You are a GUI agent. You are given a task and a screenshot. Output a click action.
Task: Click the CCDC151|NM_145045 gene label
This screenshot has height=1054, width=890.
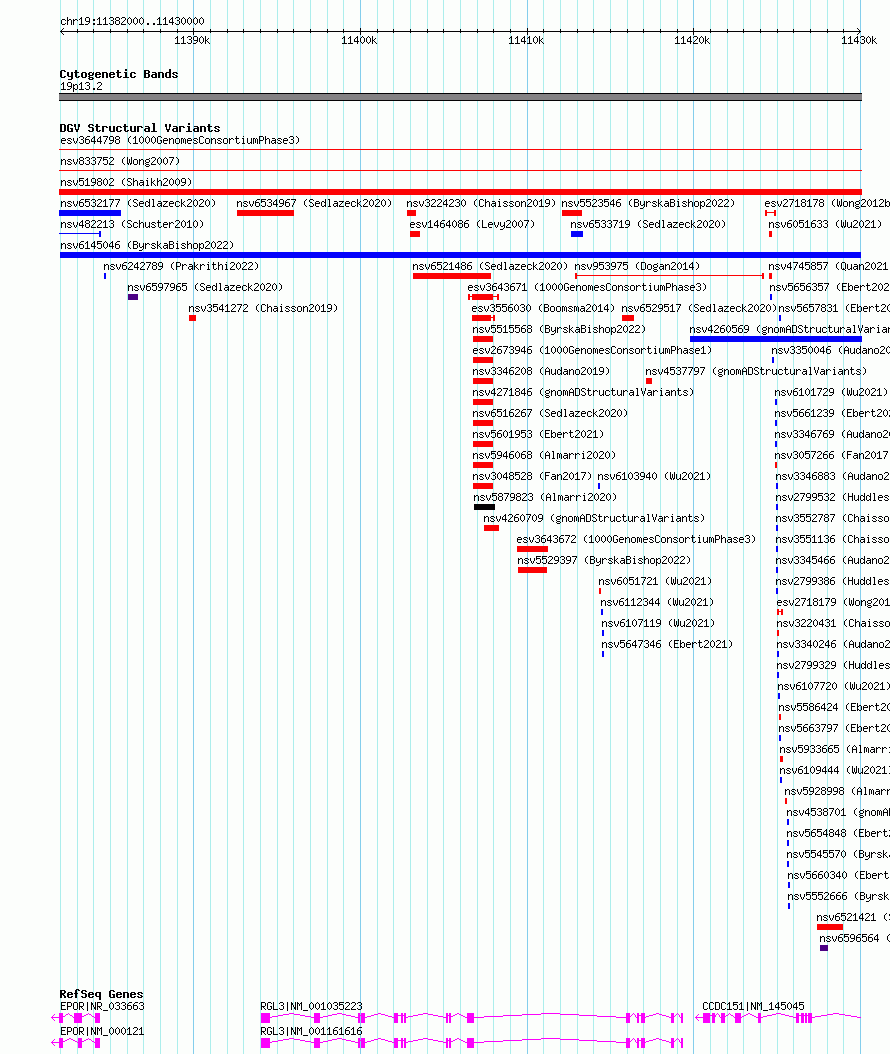click(x=753, y=1006)
